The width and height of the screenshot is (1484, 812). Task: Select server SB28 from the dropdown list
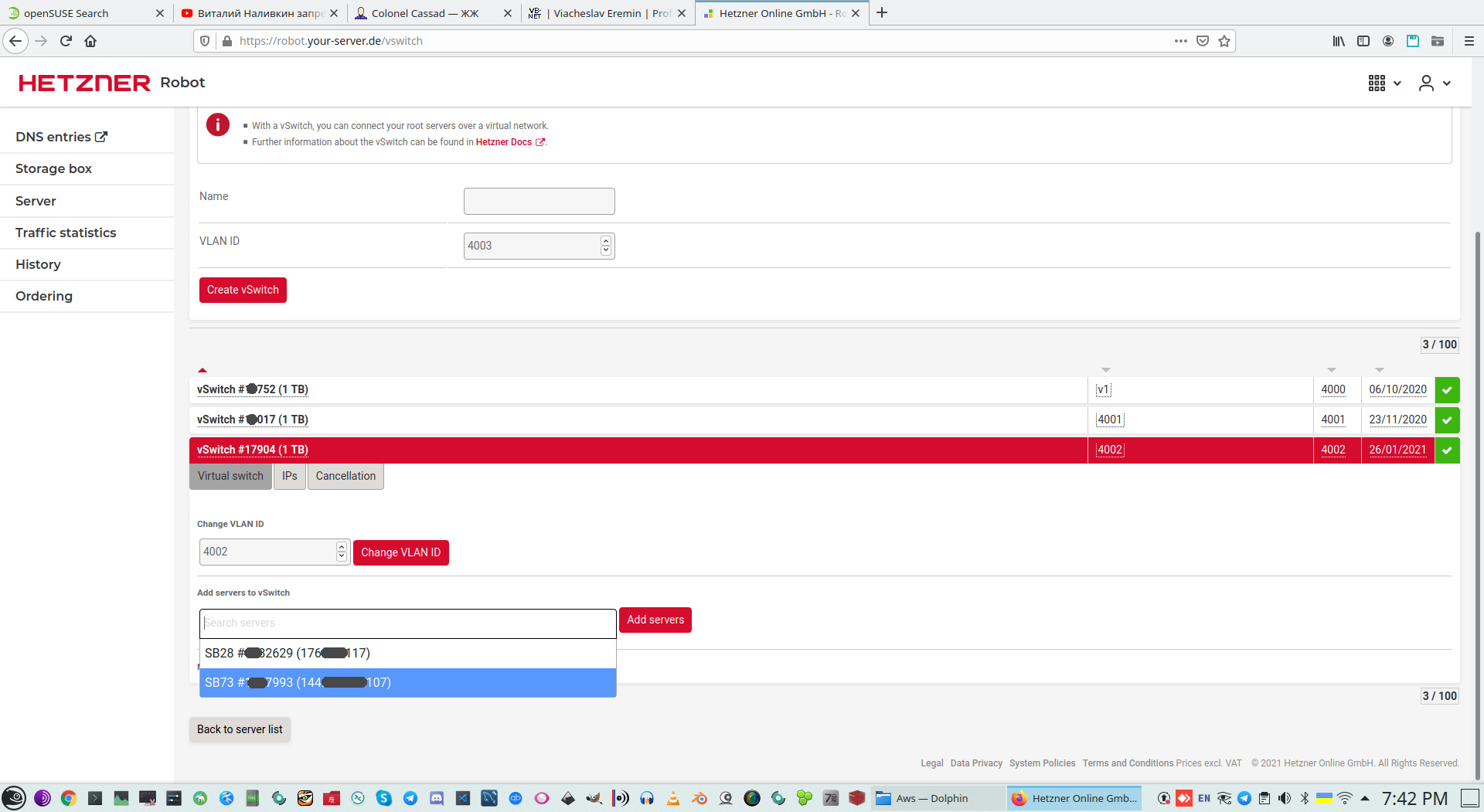[408, 654]
